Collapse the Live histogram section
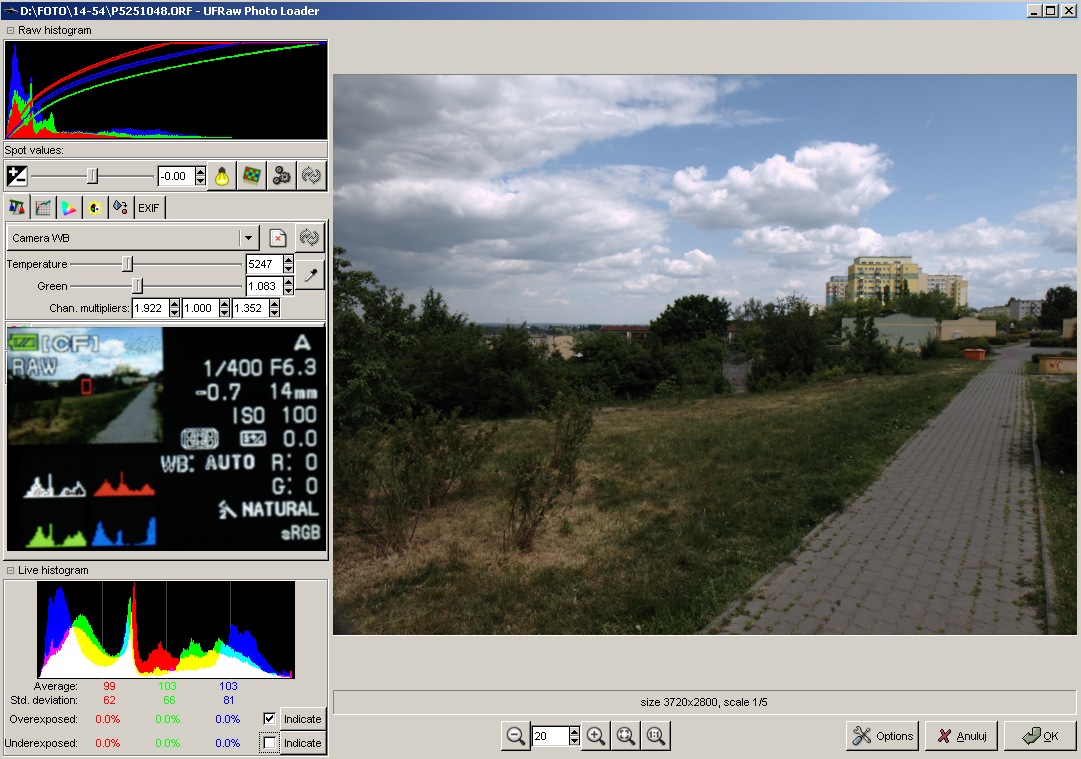The image size is (1081, 759). (x=10, y=570)
